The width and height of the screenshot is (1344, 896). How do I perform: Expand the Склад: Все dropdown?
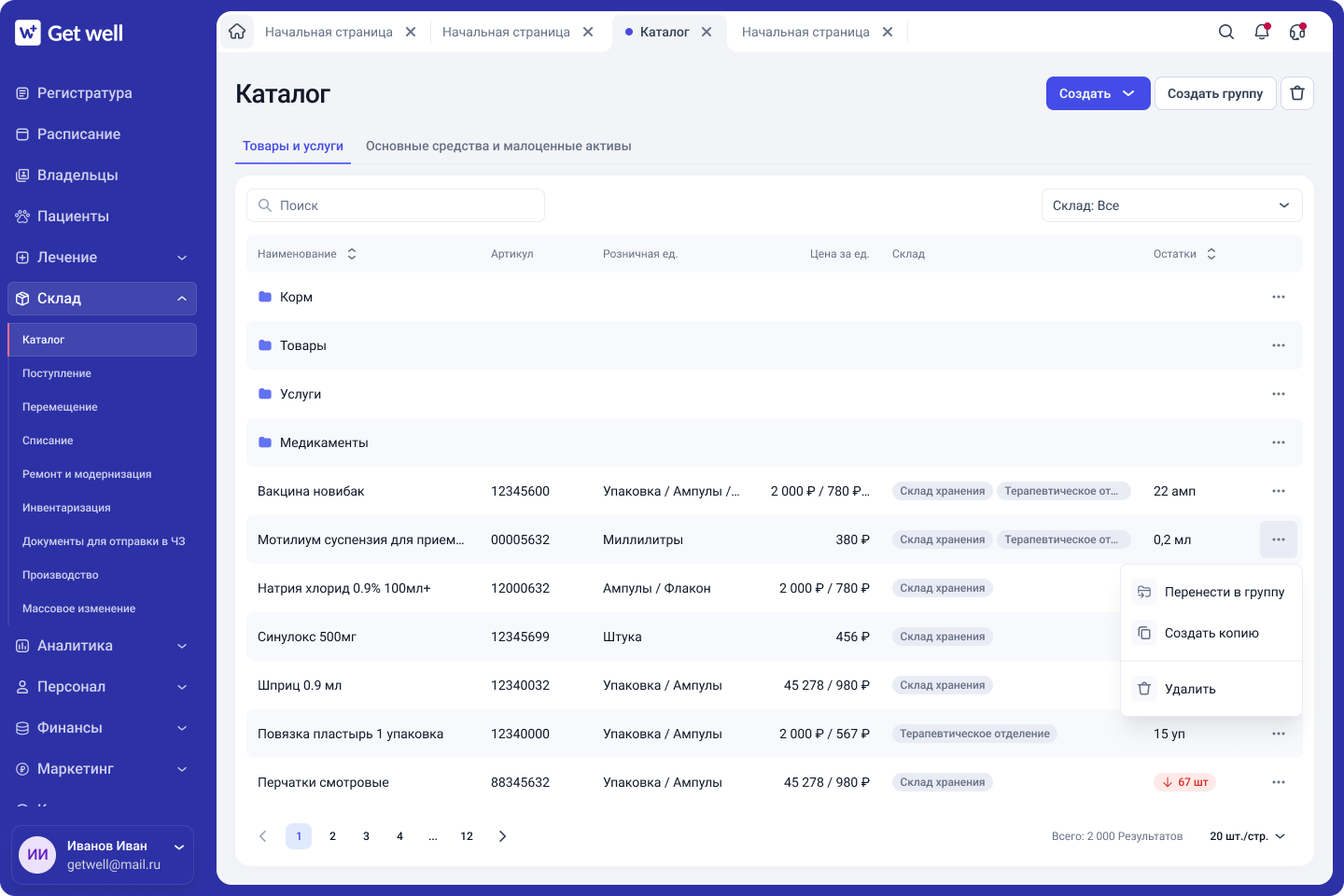(x=1172, y=205)
